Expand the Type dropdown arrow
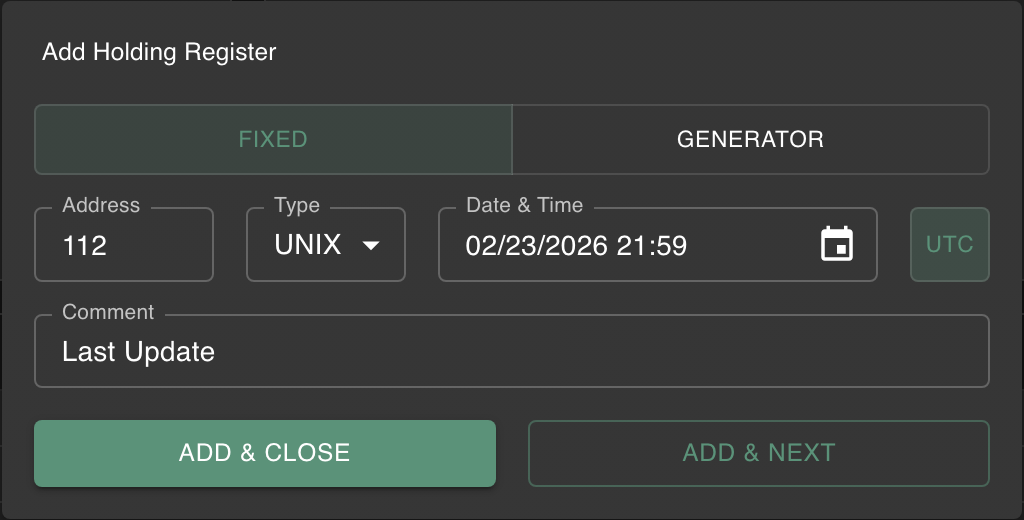The width and height of the screenshot is (1024, 520). [x=370, y=245]
